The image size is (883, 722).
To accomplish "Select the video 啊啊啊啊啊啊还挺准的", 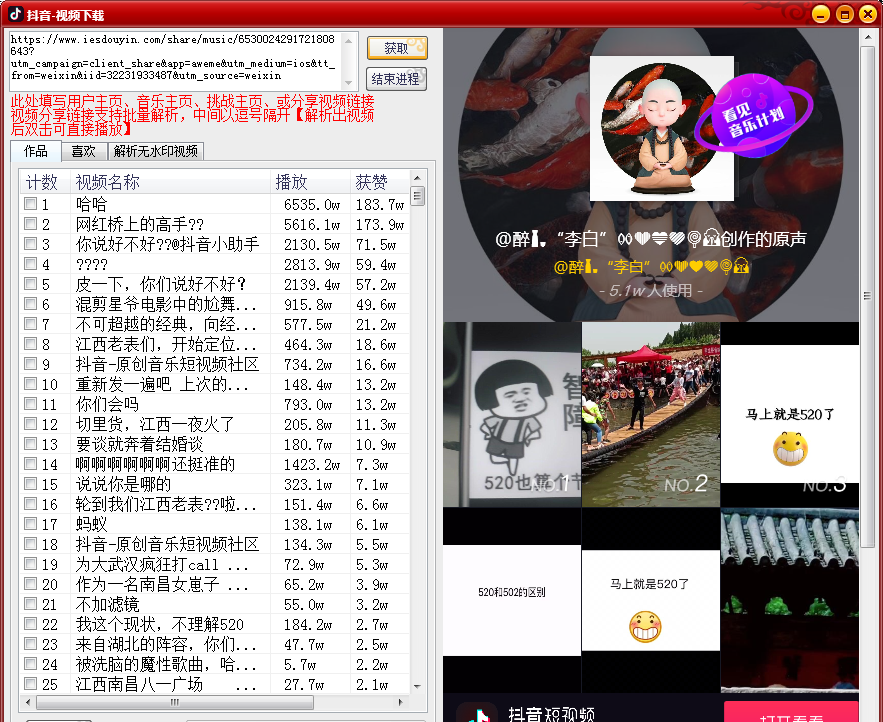I will pos(155,464).
